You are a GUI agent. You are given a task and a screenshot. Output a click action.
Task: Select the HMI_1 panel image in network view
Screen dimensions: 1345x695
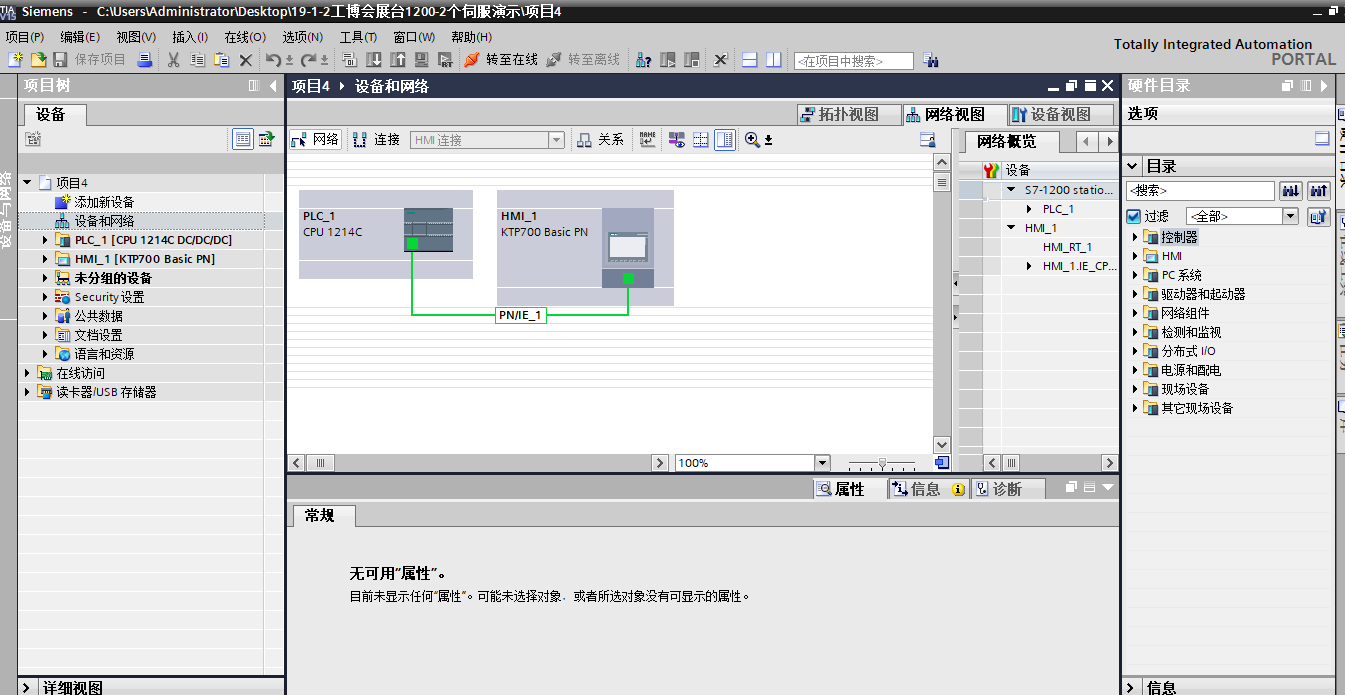pyautogui.click(x=627, y=247)
